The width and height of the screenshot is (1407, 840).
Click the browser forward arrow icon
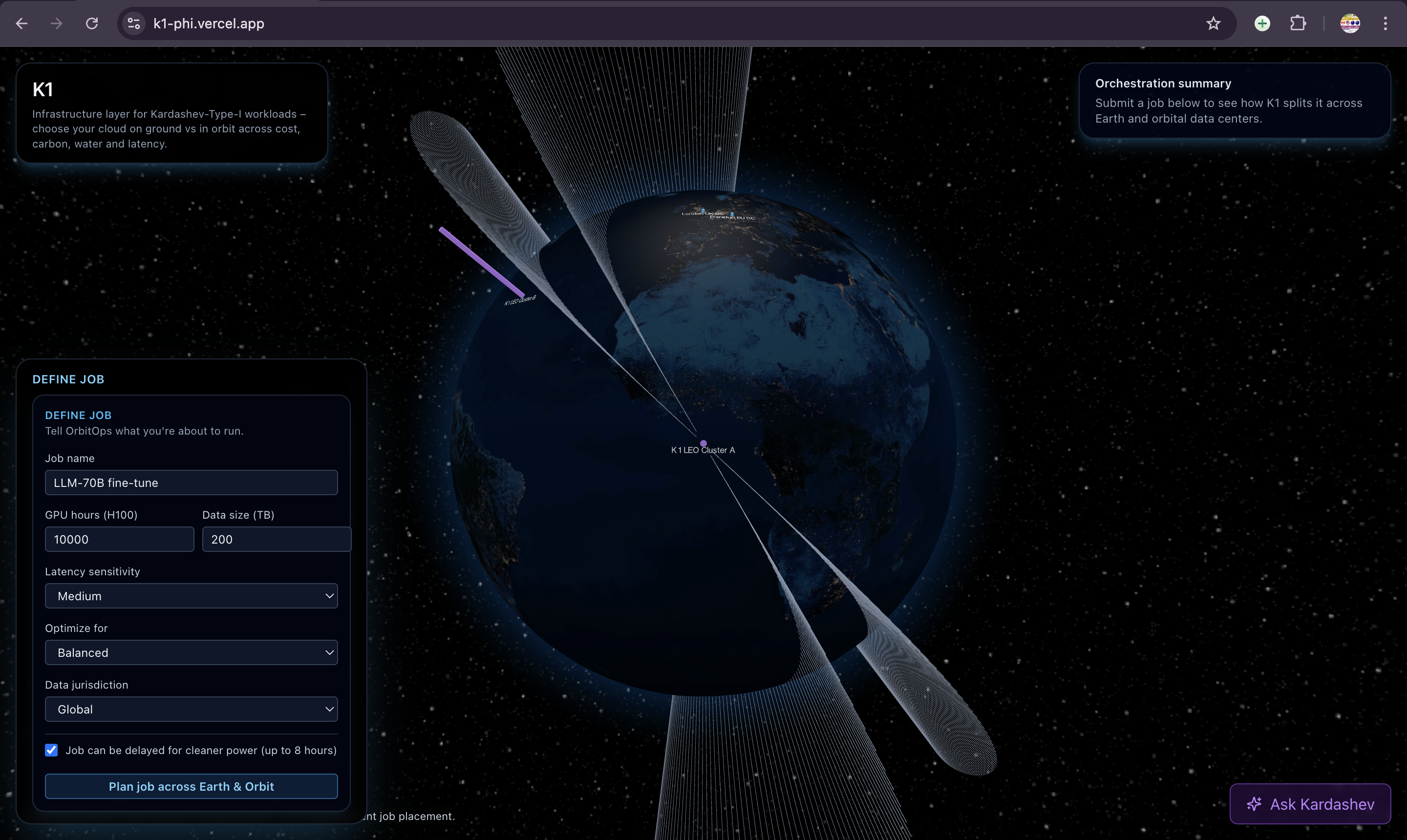tap(56, 23)
